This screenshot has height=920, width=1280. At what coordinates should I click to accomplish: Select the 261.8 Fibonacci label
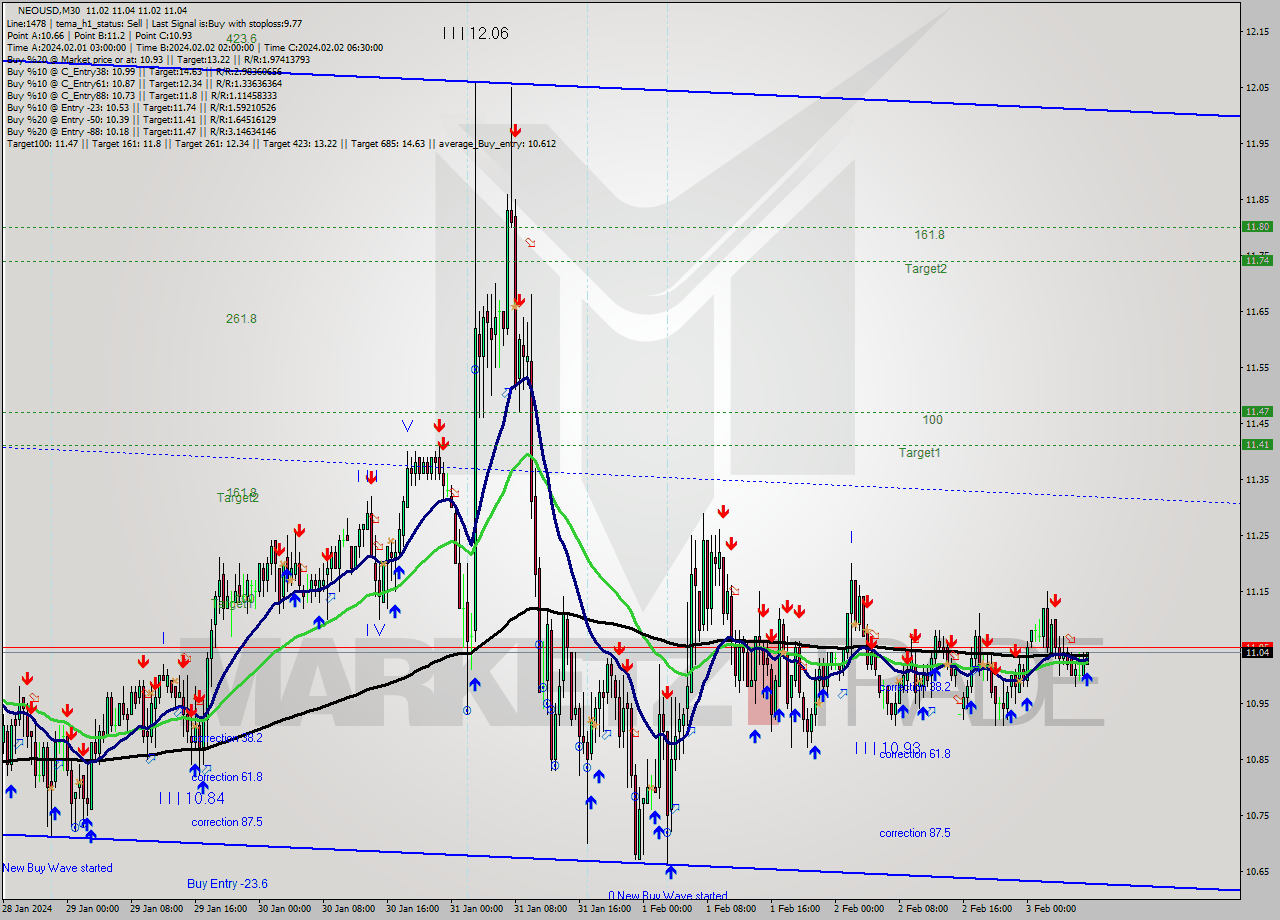[241, 319]
